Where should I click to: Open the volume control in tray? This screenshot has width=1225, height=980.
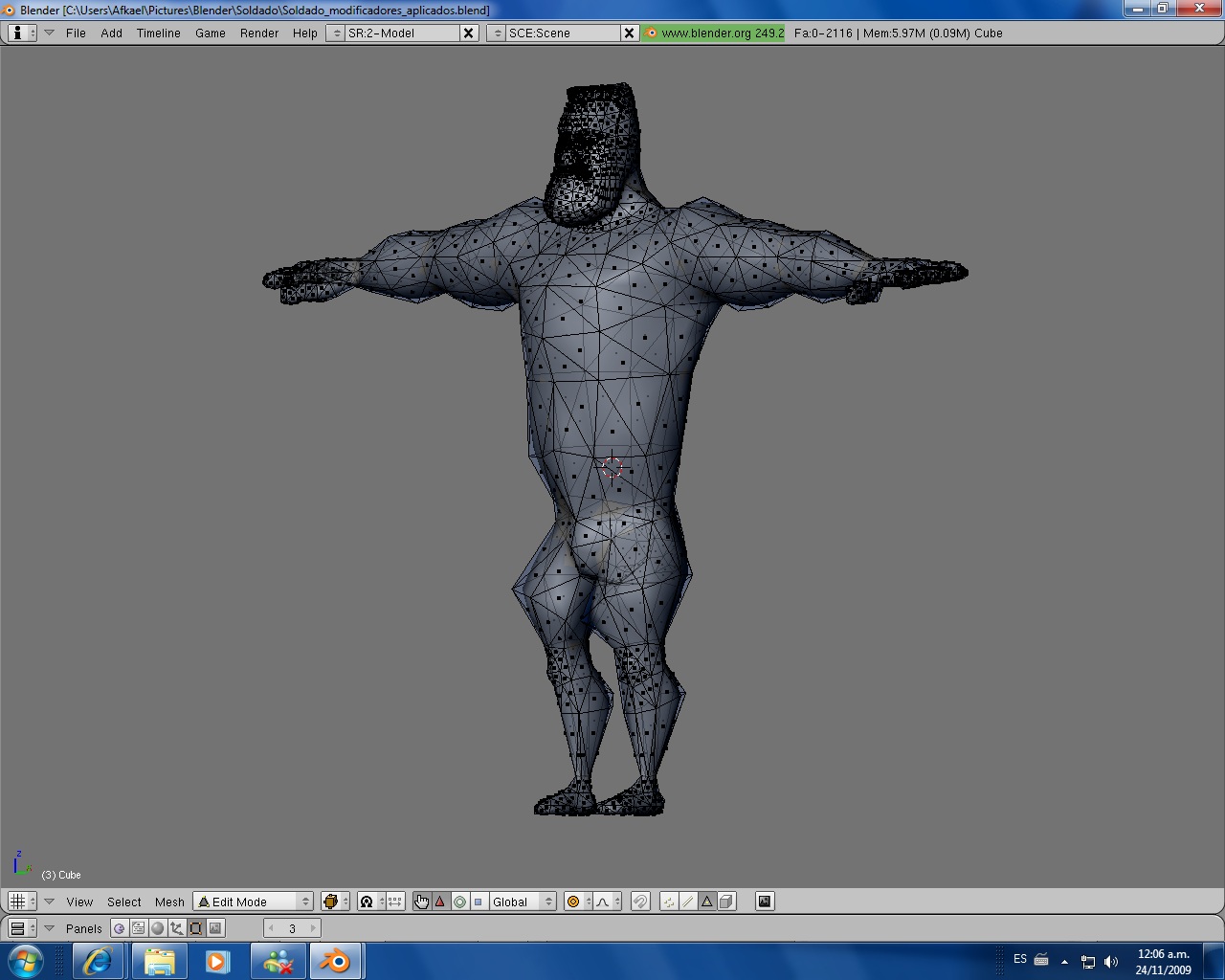(x=1111, y=961)
